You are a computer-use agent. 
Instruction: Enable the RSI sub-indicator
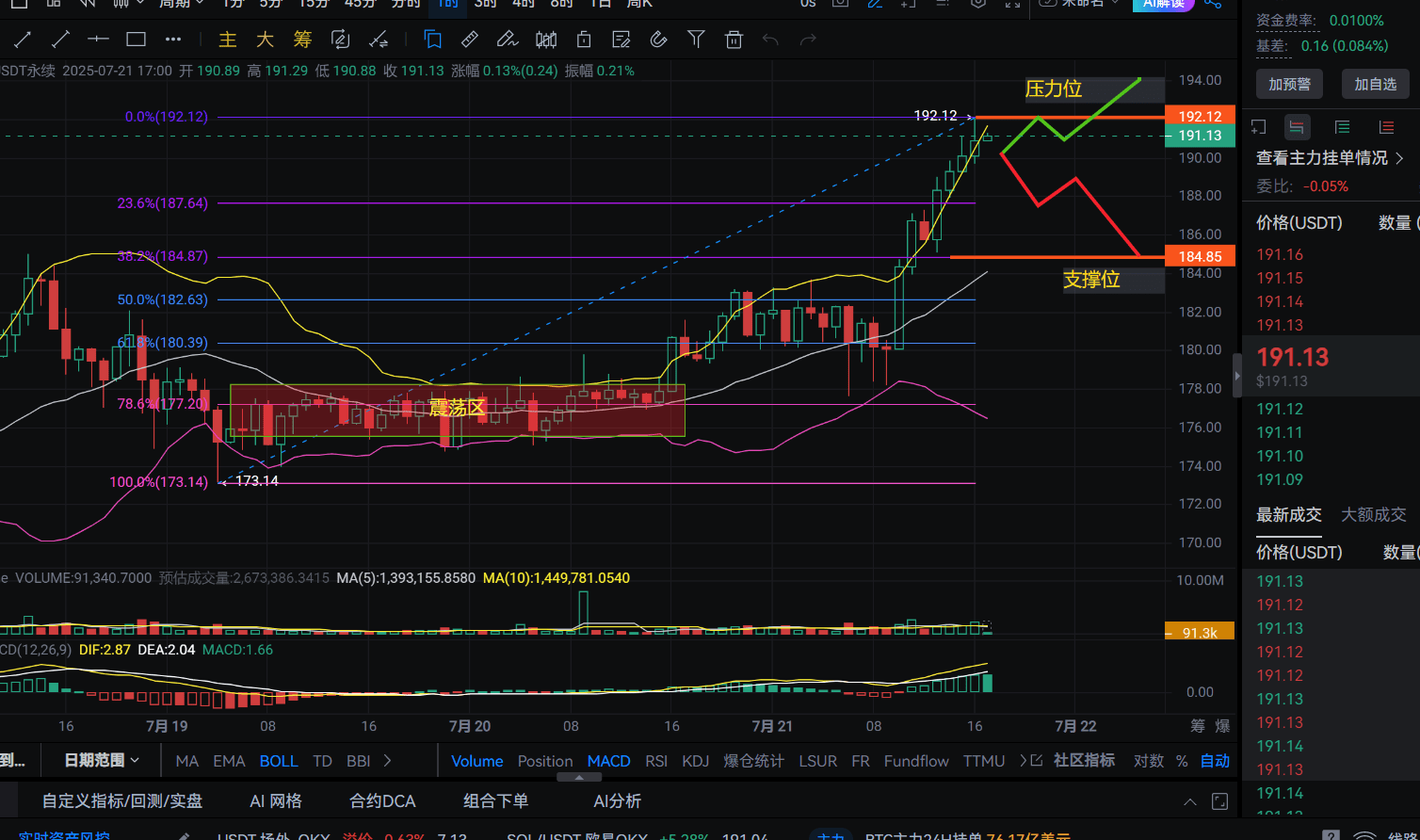[656, 761]
